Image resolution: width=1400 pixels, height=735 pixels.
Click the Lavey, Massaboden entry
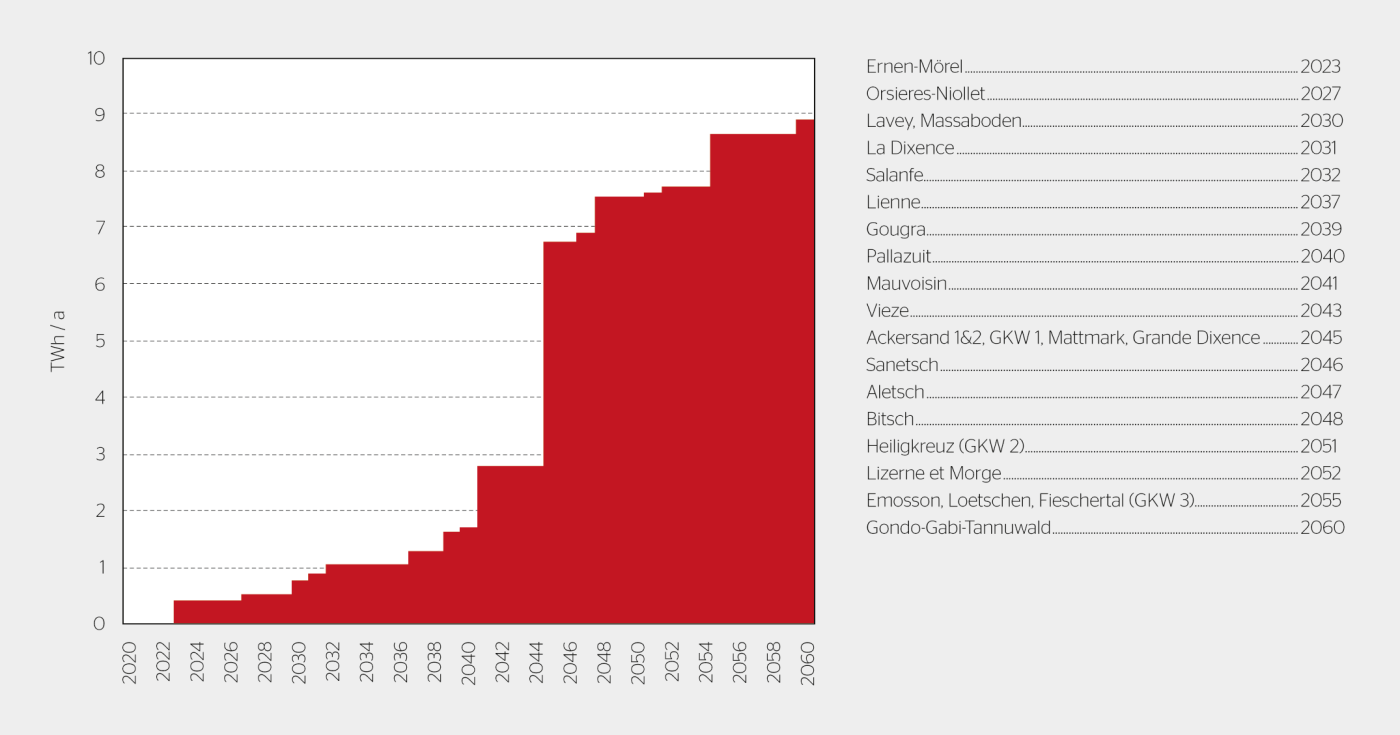click(x=1104, y=121)
